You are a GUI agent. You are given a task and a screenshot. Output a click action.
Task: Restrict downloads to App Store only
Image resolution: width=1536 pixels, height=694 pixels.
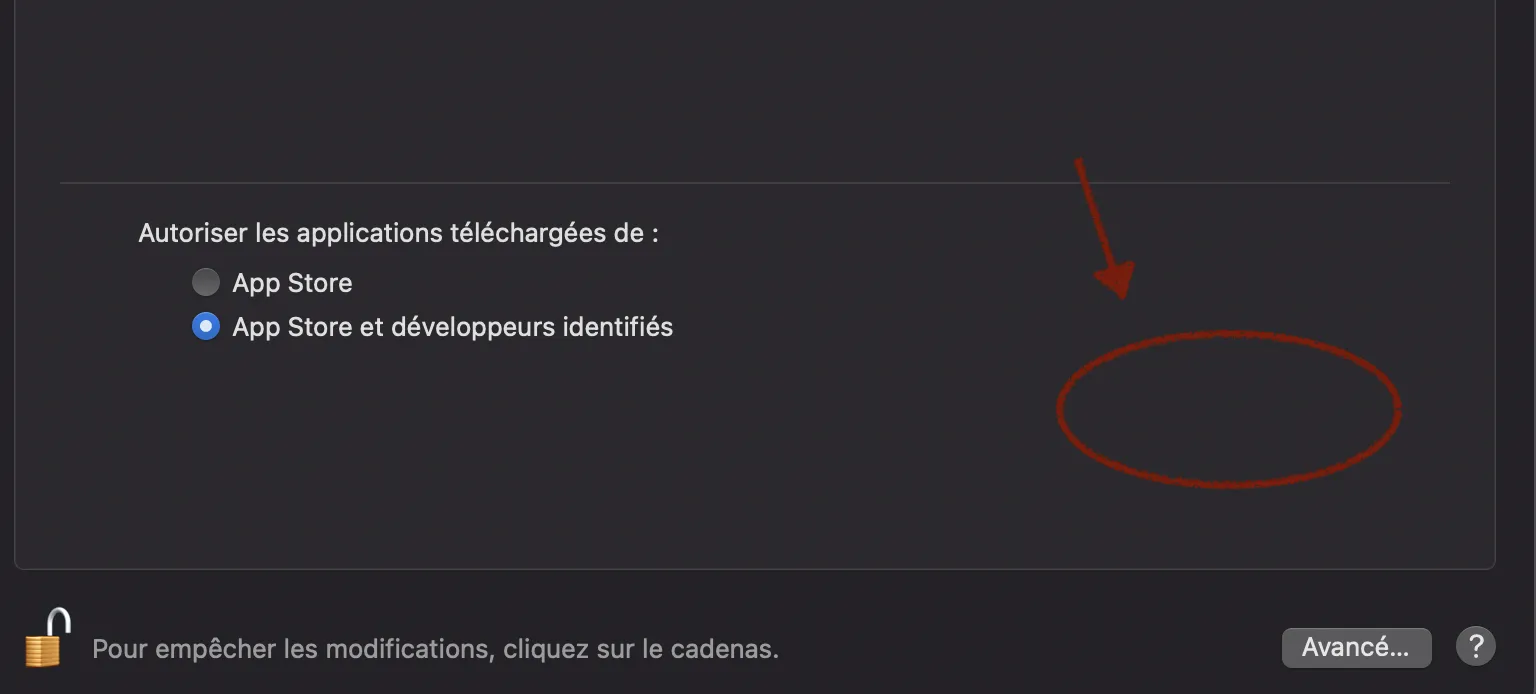pos(205,283)
